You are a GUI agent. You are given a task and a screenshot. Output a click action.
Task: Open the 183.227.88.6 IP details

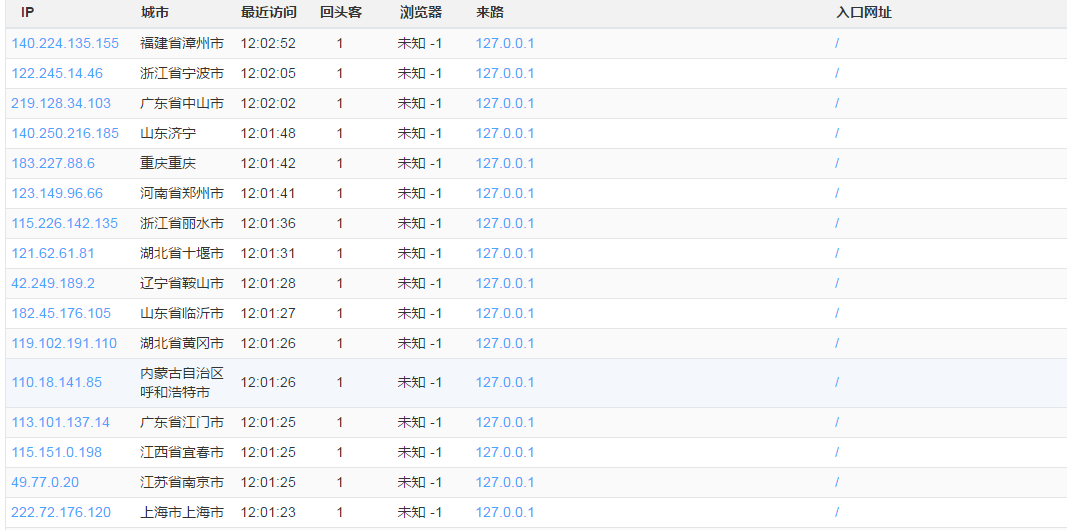[53, 163]
